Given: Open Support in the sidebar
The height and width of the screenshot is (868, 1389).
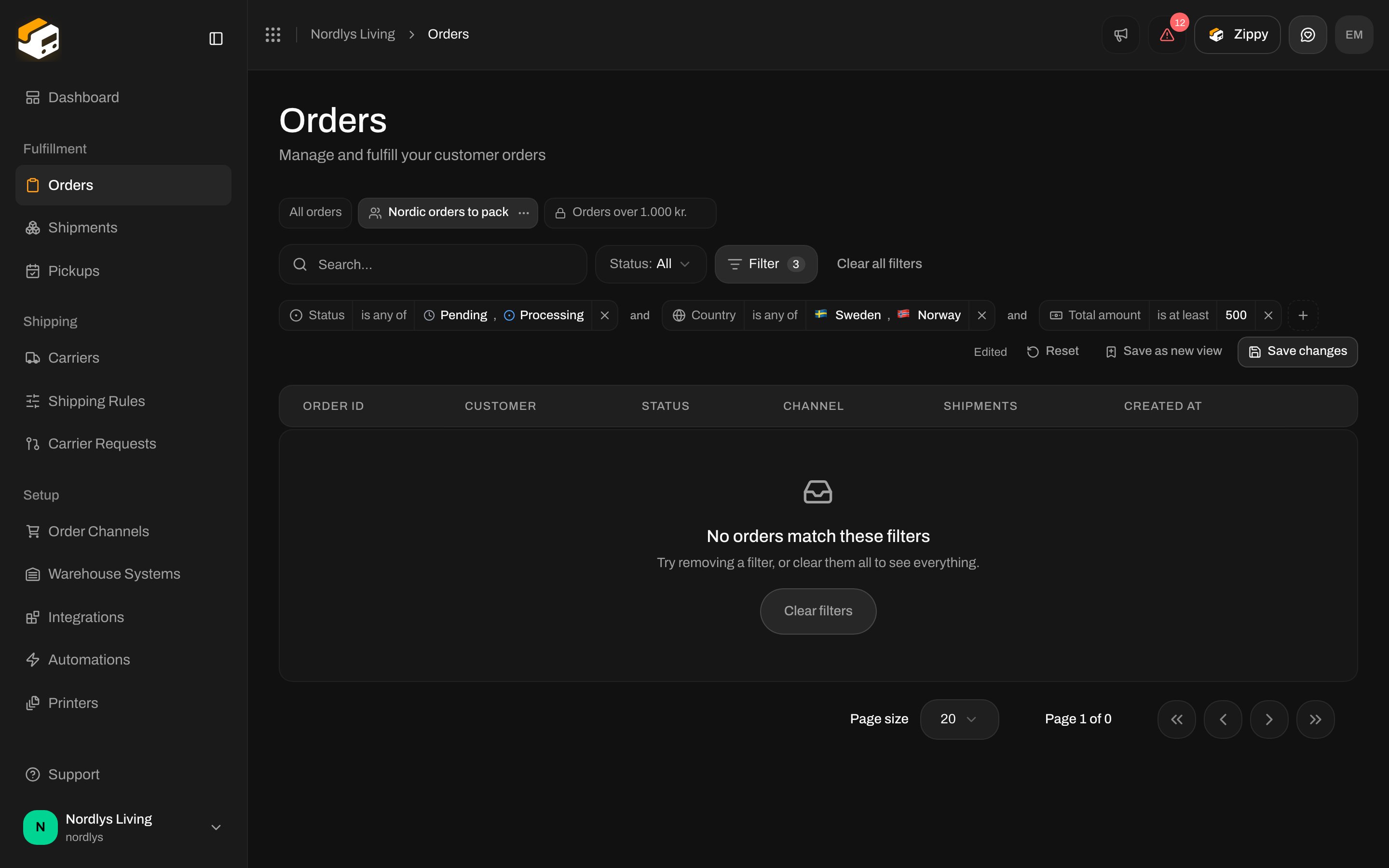Looking at the screenshot, I should point(123,774).
